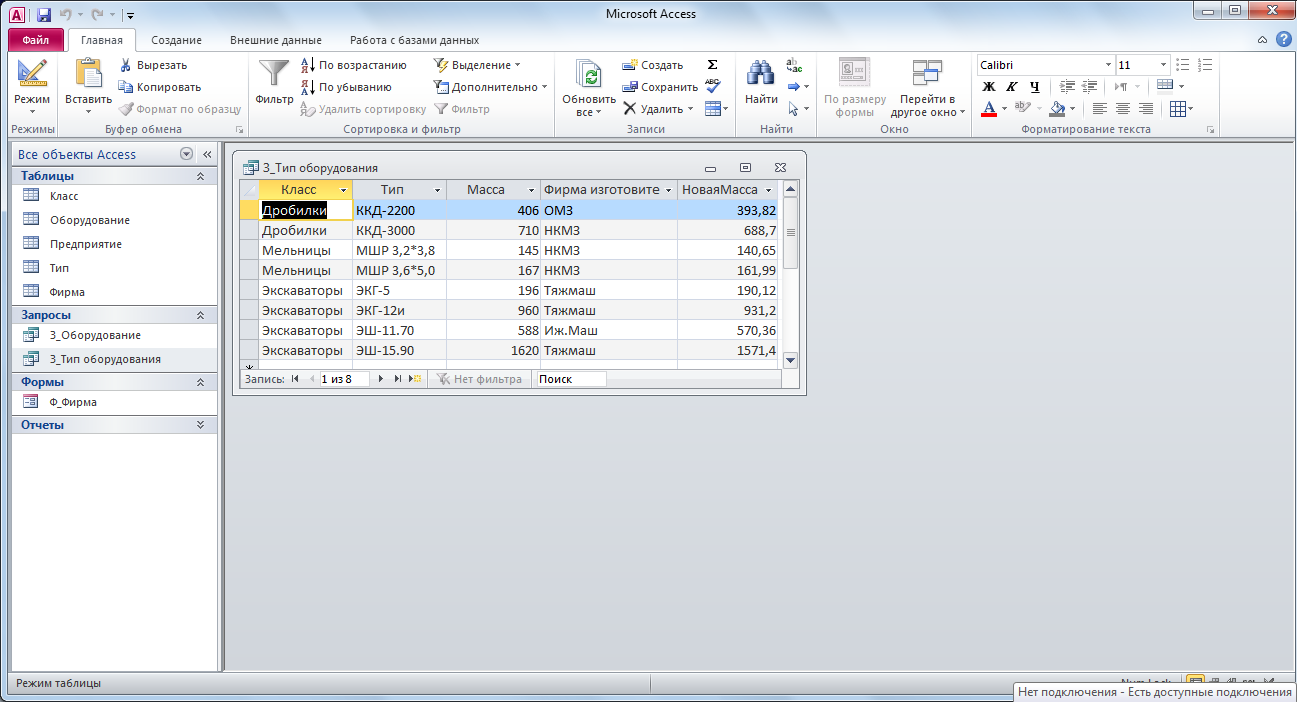Screen dimensions: 1297x702
Task: Switch to the Создание ribbon tab
Action: pyautogui.click(x=176, y=40)
